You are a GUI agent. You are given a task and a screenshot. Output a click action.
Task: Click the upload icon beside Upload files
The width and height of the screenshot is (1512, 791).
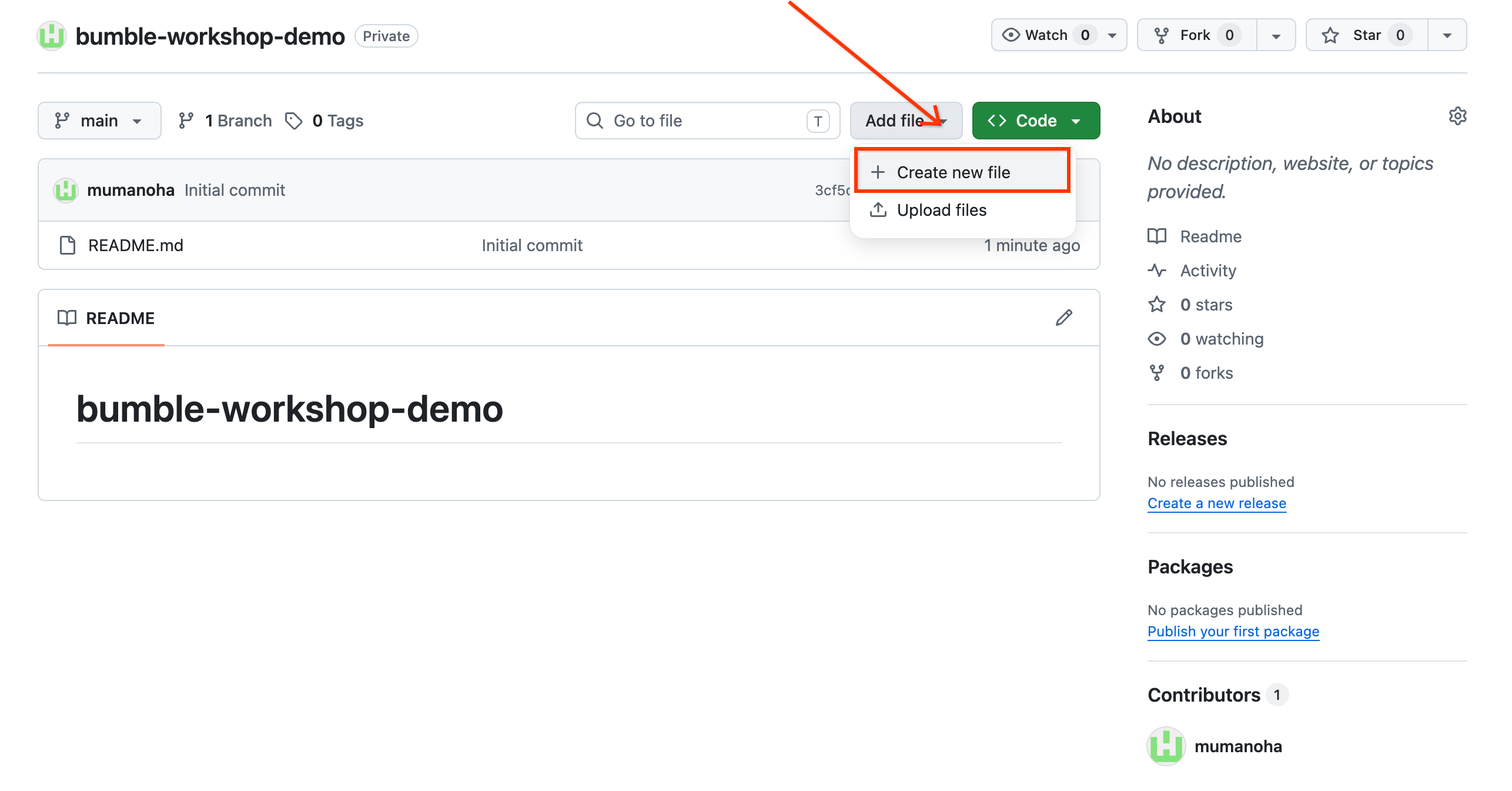878,210
